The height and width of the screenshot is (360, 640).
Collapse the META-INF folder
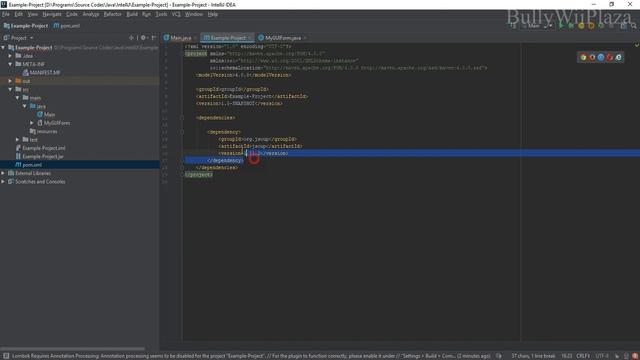click(11, 64)
